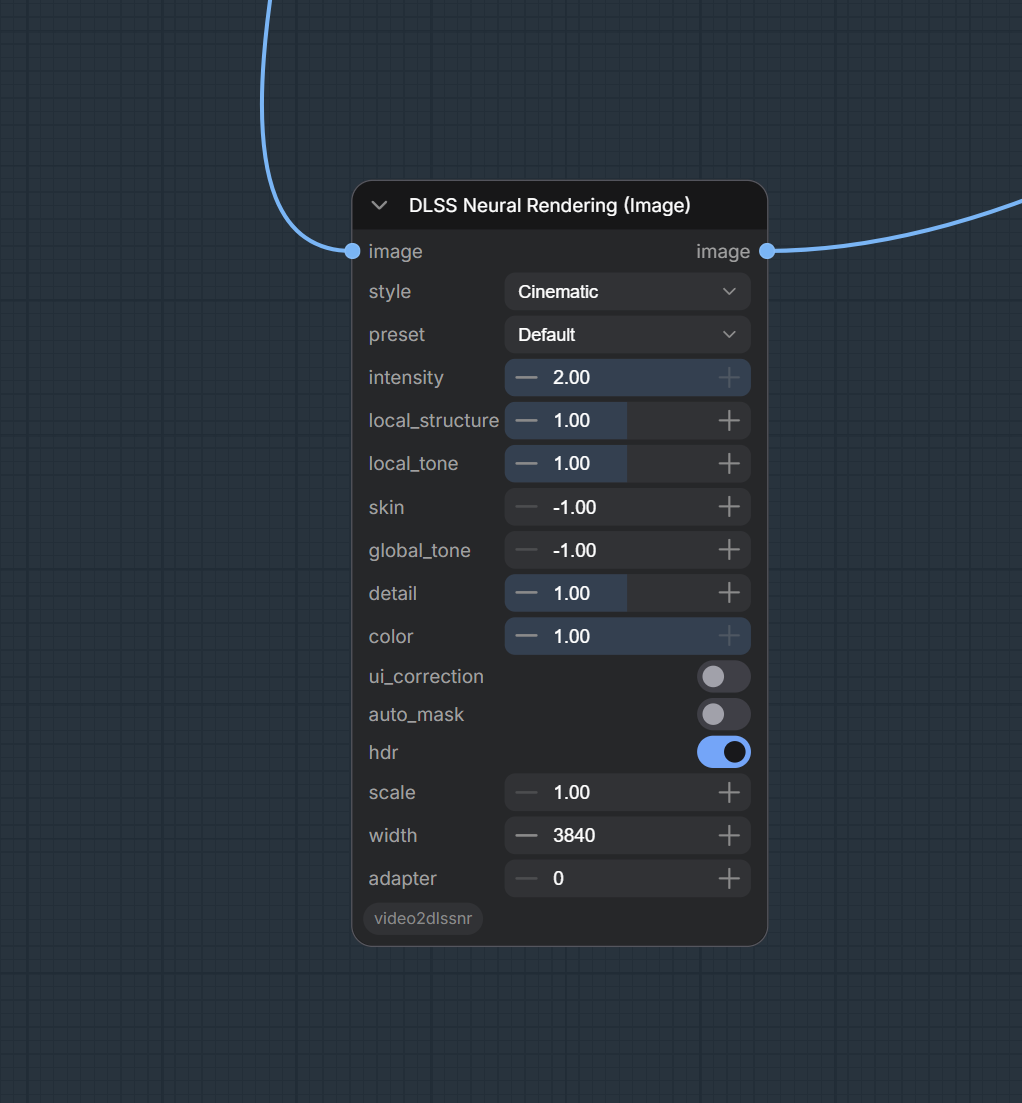Screen dimensions: 1022x1103
Task: Click the ui_correction label text
Action: 426,677
